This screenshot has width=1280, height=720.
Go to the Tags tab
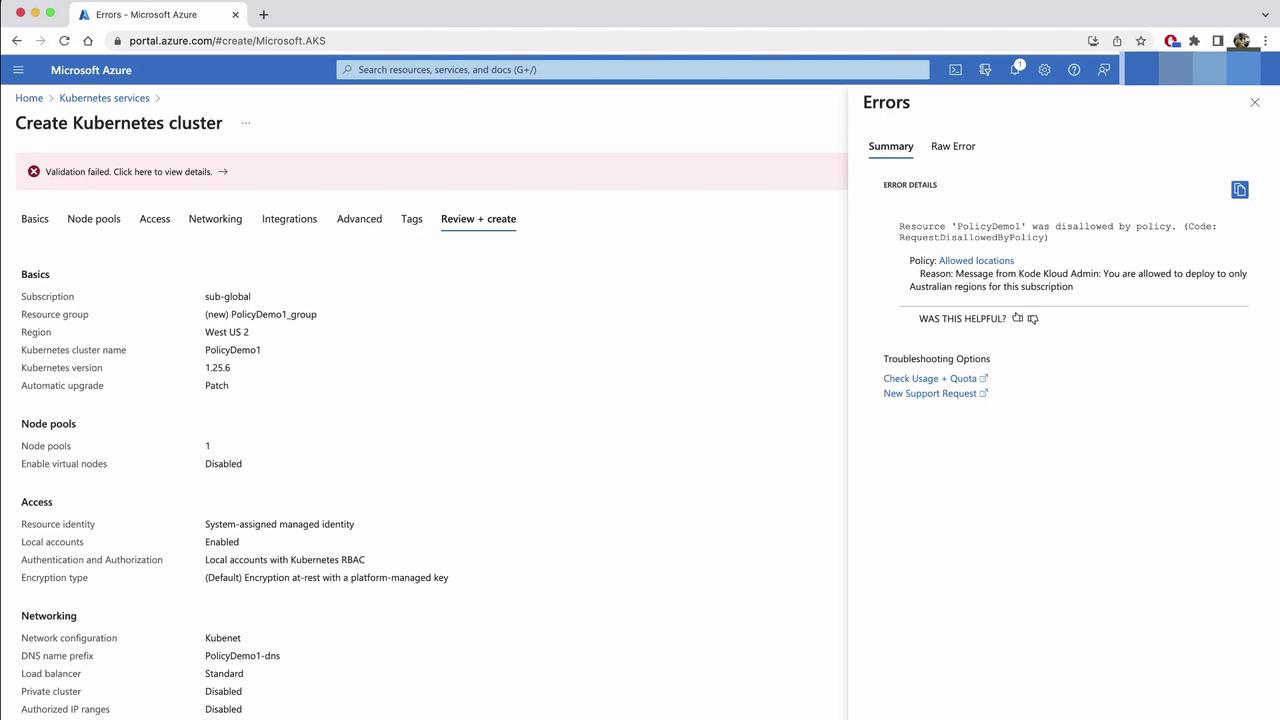[412, 219]
